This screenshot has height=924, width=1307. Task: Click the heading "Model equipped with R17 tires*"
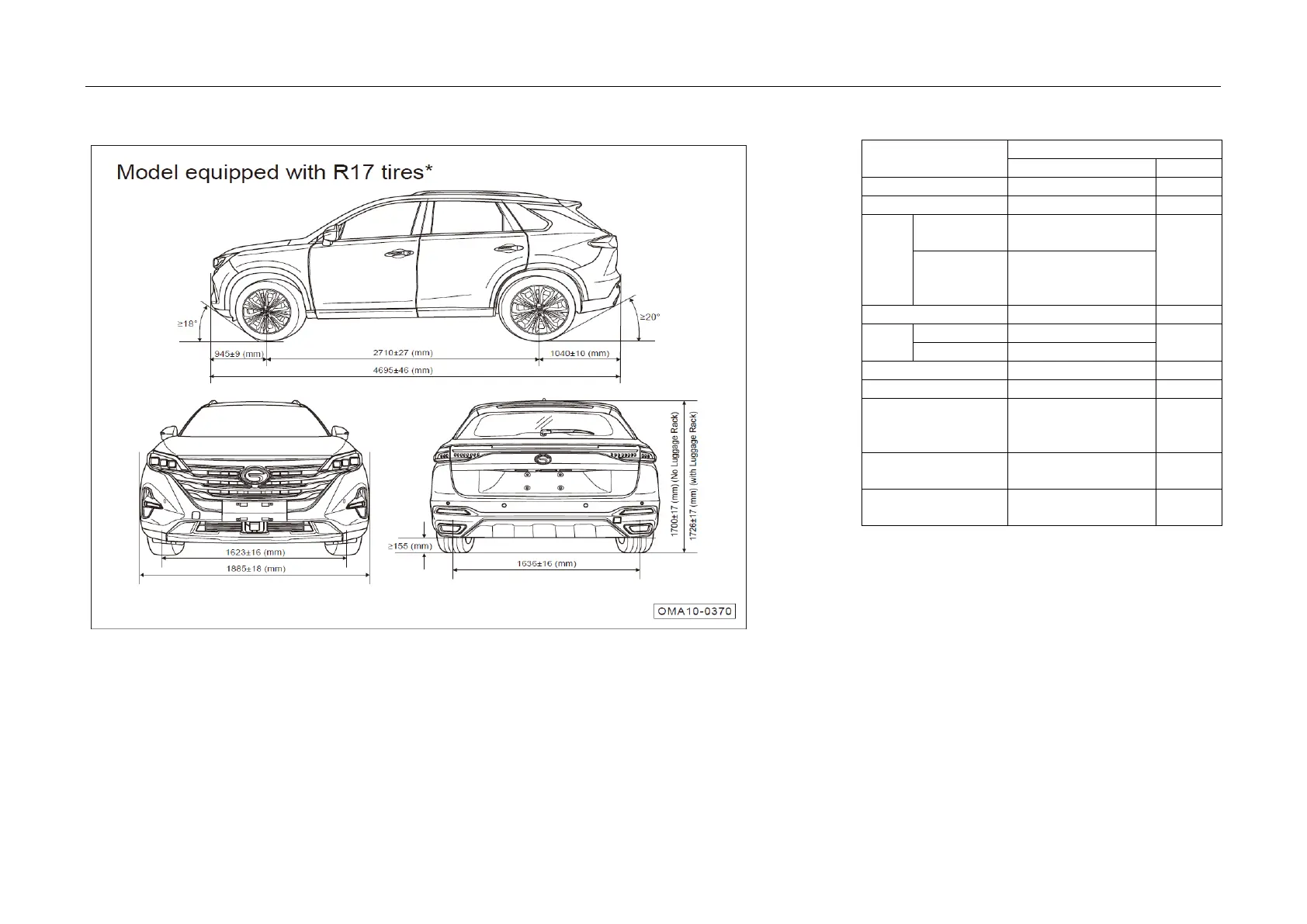pos(274,172)
